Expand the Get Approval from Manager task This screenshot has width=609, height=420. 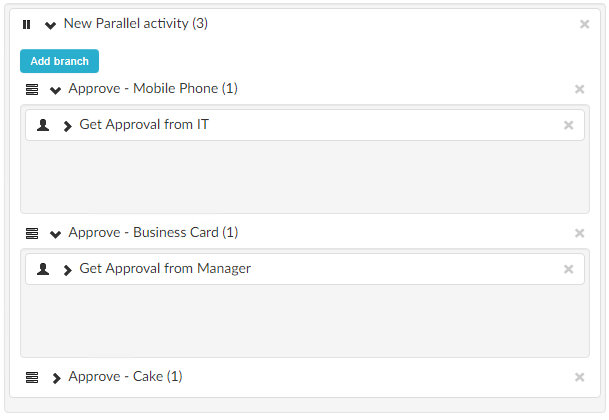[67, 270]
